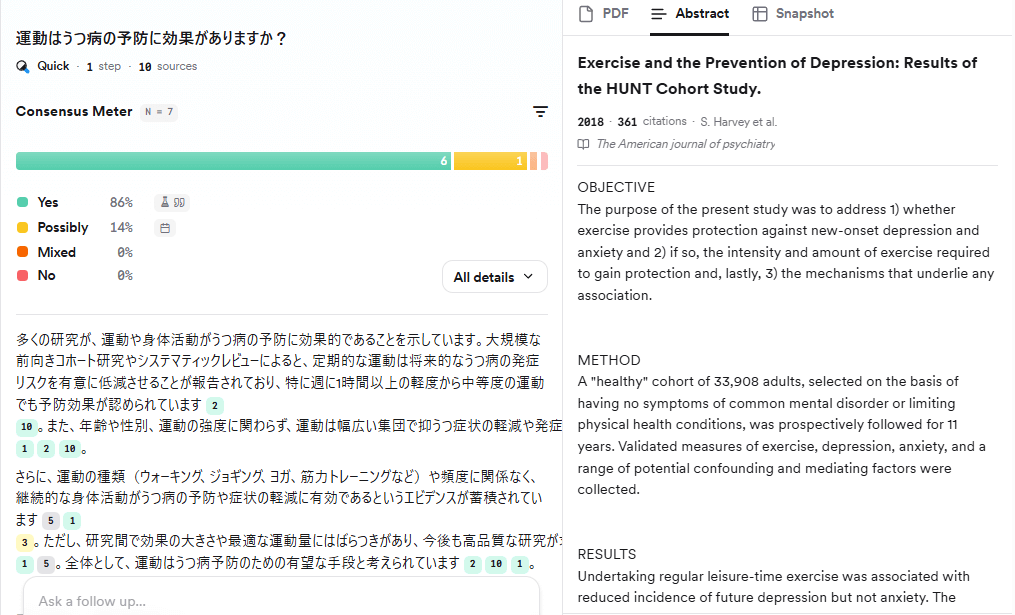This screenshot has width=1015, height=615.
Task: Click the '14%' value for Possibly
Action: (x=121, y=227)
